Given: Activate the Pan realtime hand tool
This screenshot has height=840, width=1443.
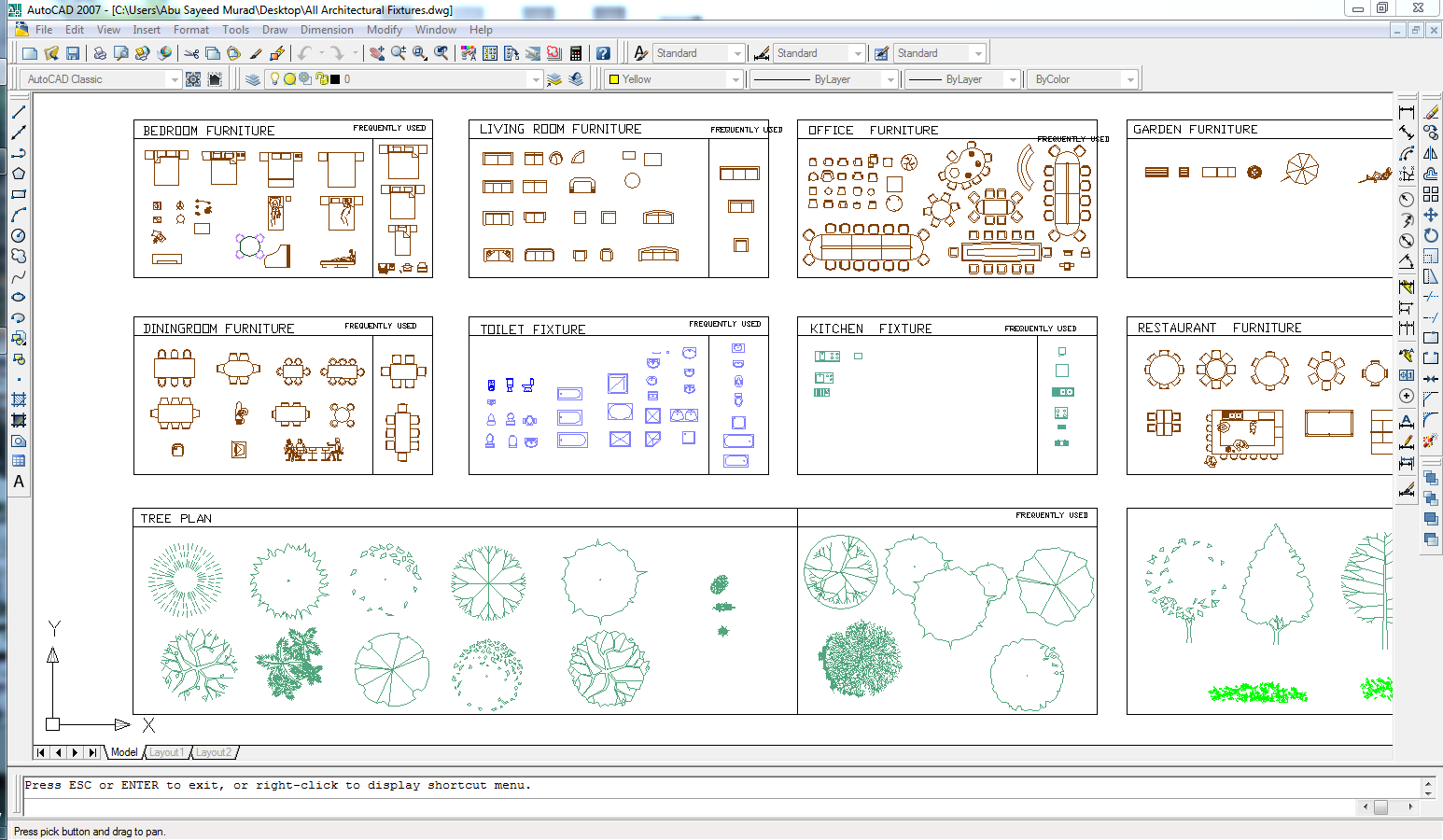Looking at the screenshot, I should (x=377, y=53).
